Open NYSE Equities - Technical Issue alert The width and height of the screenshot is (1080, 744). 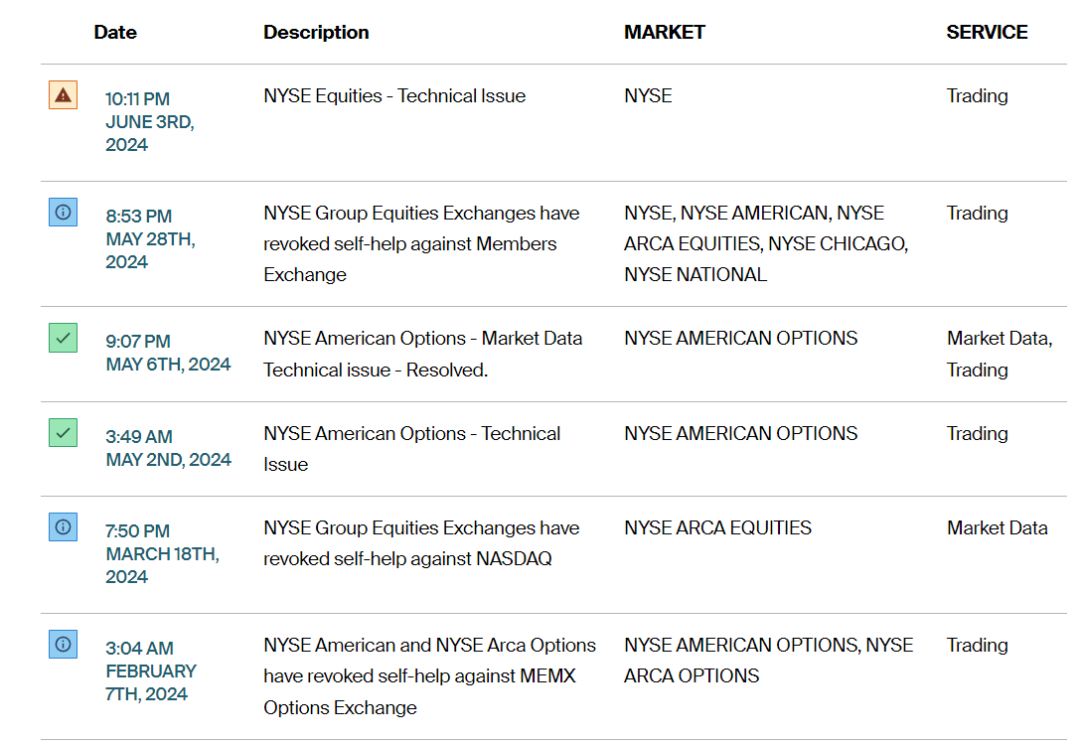click(x=394, y=96)
